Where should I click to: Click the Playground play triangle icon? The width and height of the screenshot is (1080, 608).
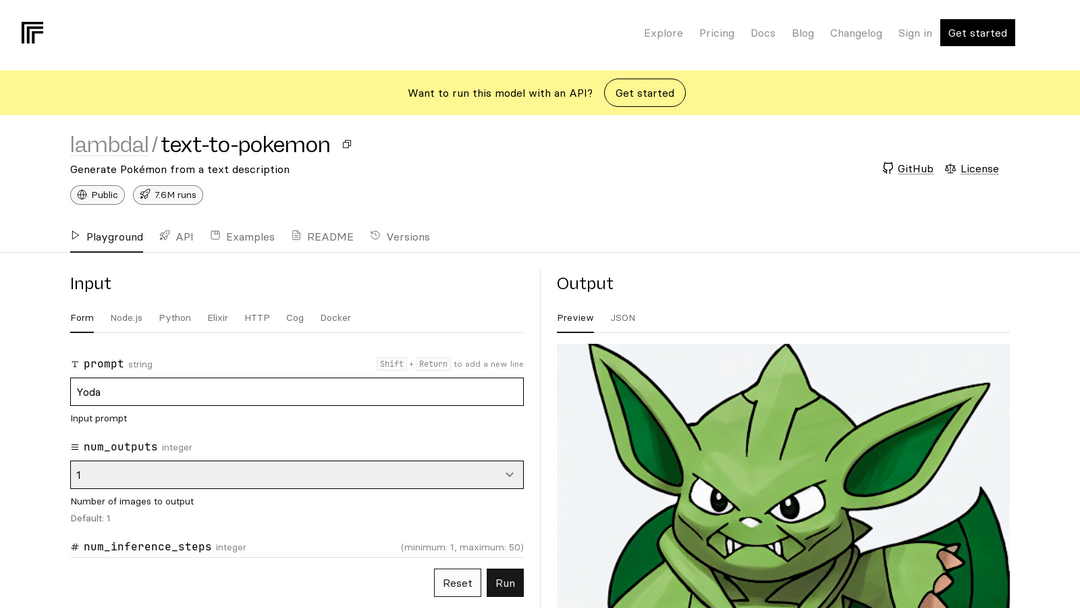point(75,235)
